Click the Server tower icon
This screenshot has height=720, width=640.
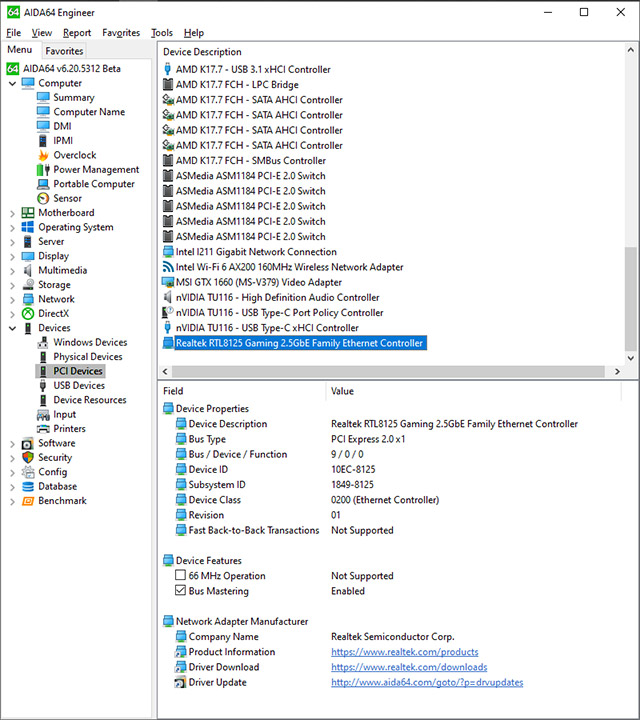(28, 242)
